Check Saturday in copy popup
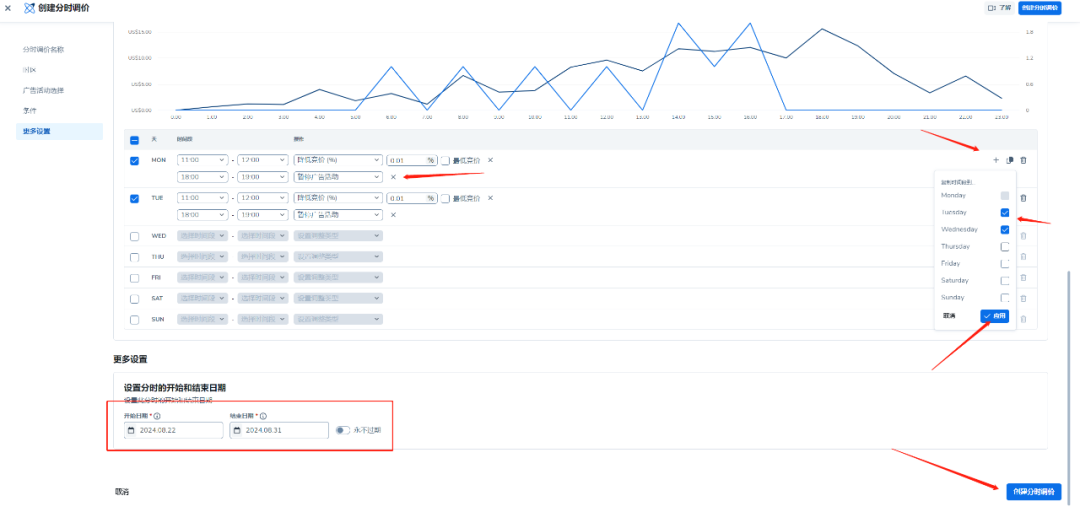The image size is (1080, 512). point(1005,280)
